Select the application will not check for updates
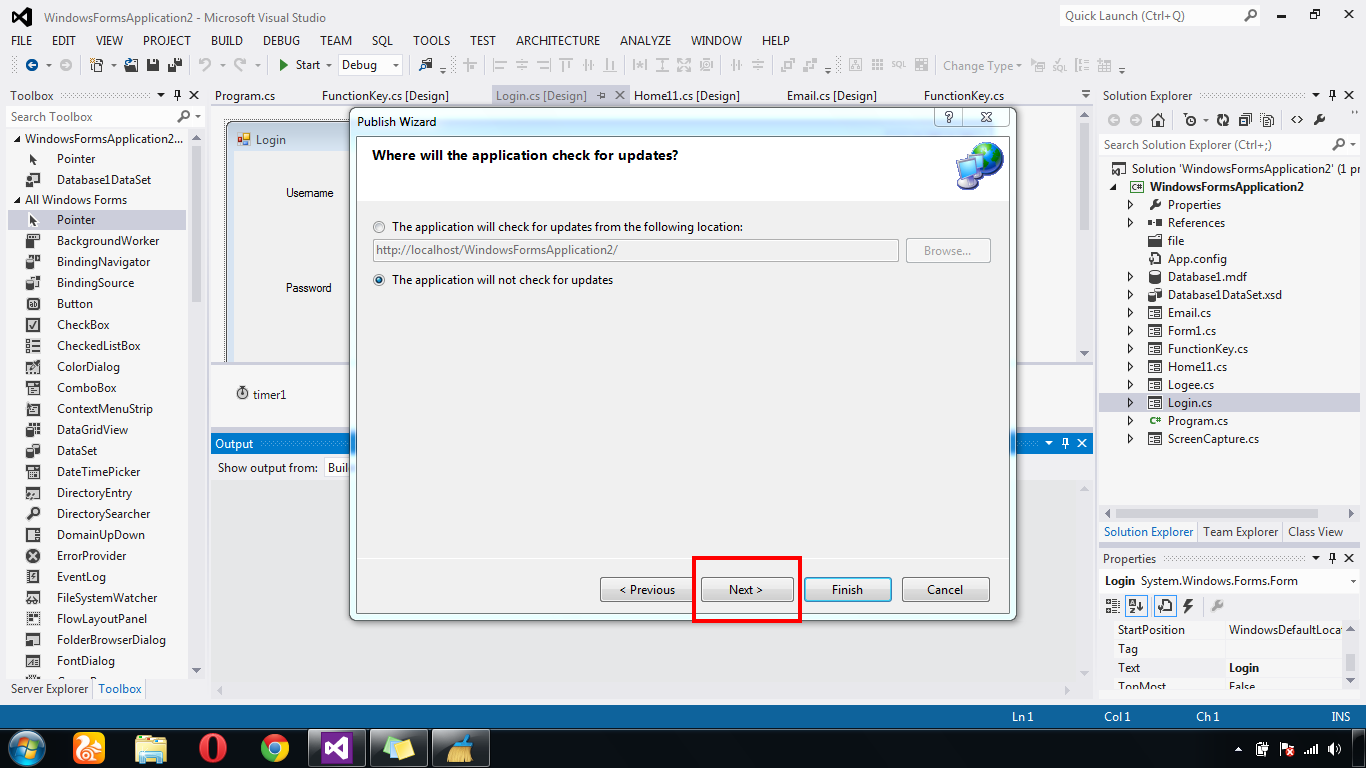This screenshot has height=768, width=1366. (x=379, y=280)
